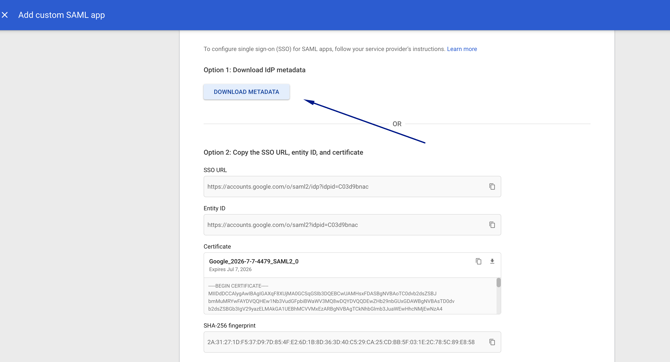Copy the Entity ID using its copy icon
The height and width of the screenshot is (362, 670).
click(492, 225)
